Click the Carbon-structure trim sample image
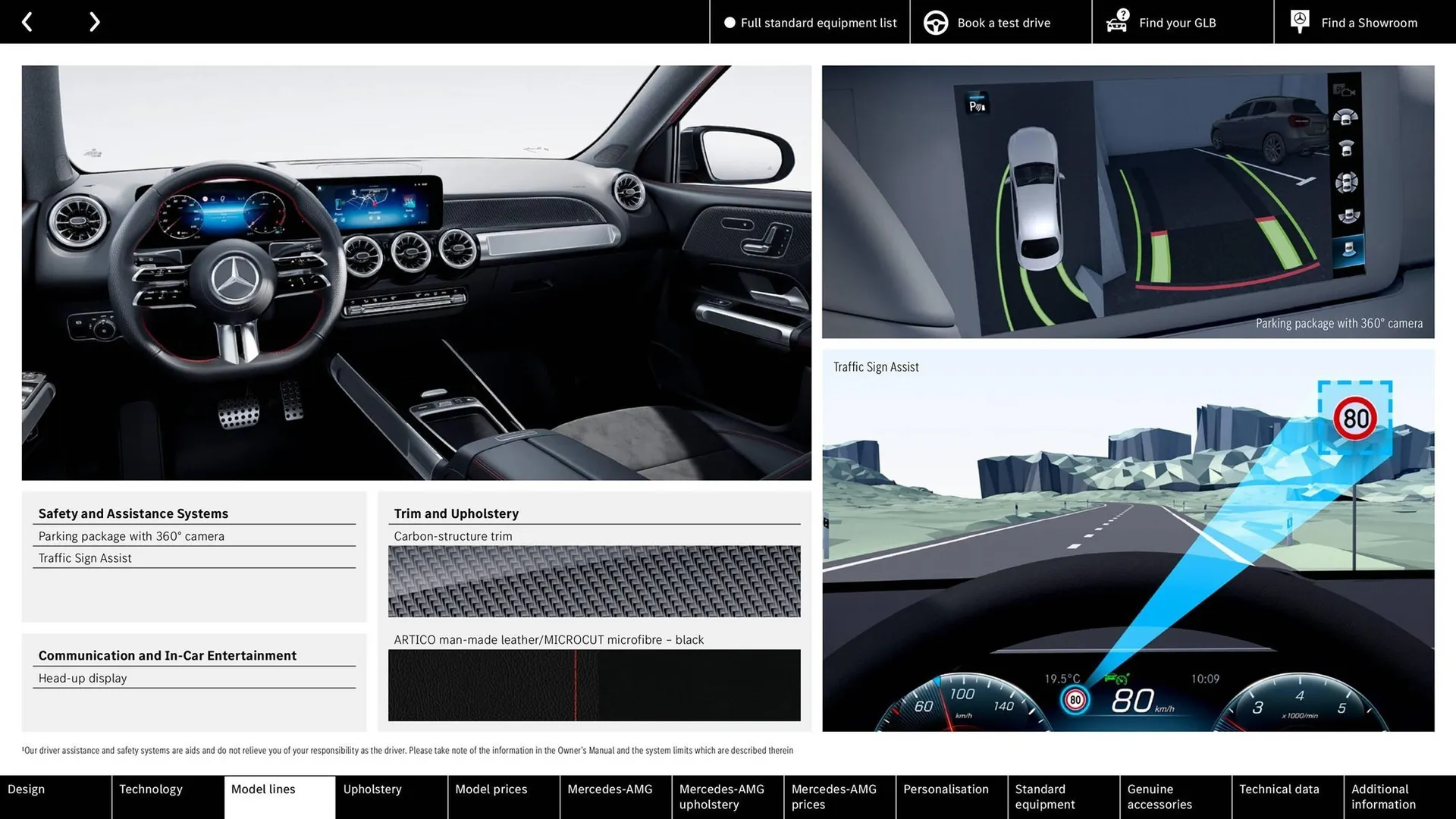Image resolution: width=1456 pixels, height=819 pixels. 594,582
